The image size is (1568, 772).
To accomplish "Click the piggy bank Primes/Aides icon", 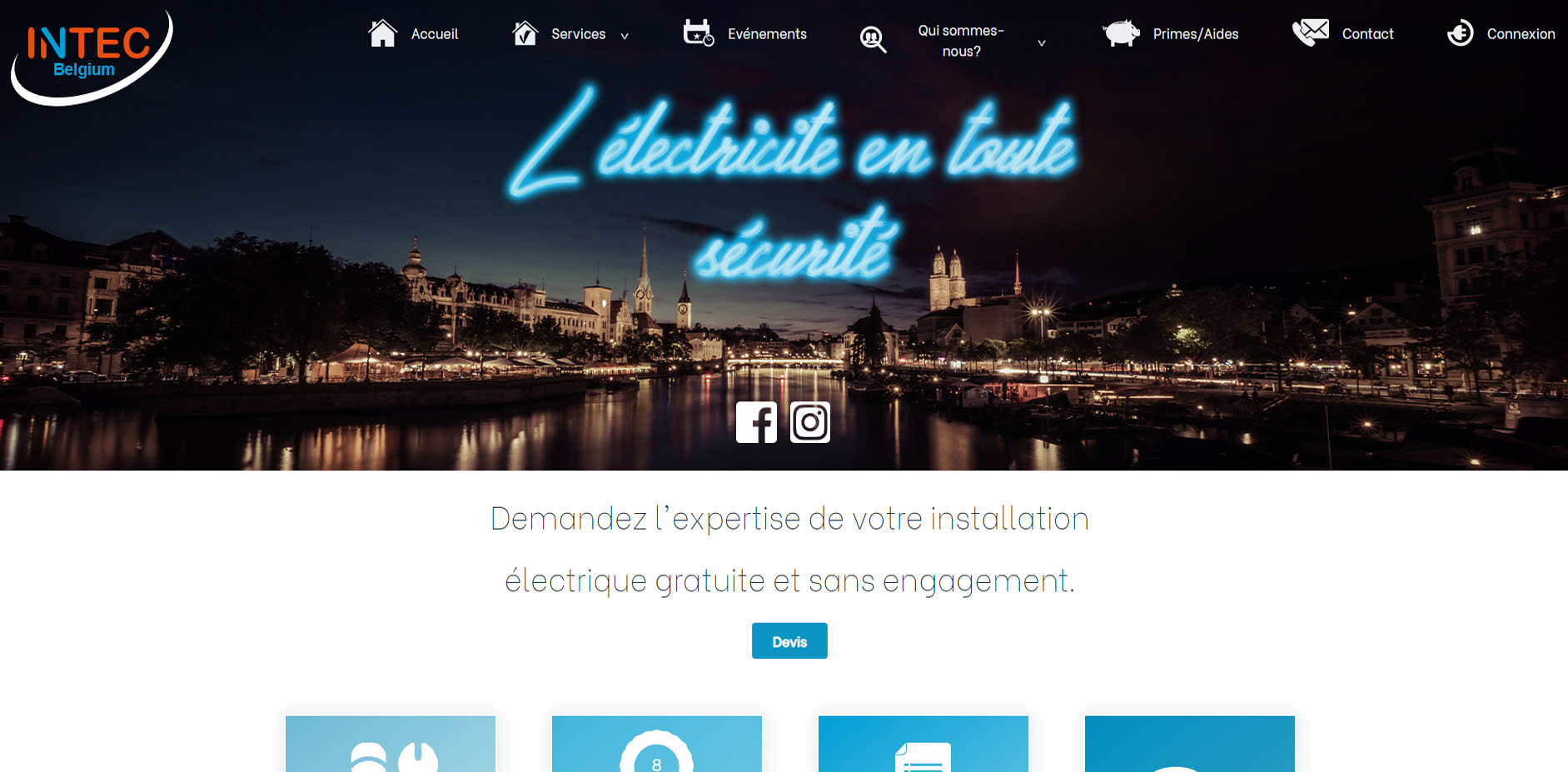I will tap(1122, 33).
